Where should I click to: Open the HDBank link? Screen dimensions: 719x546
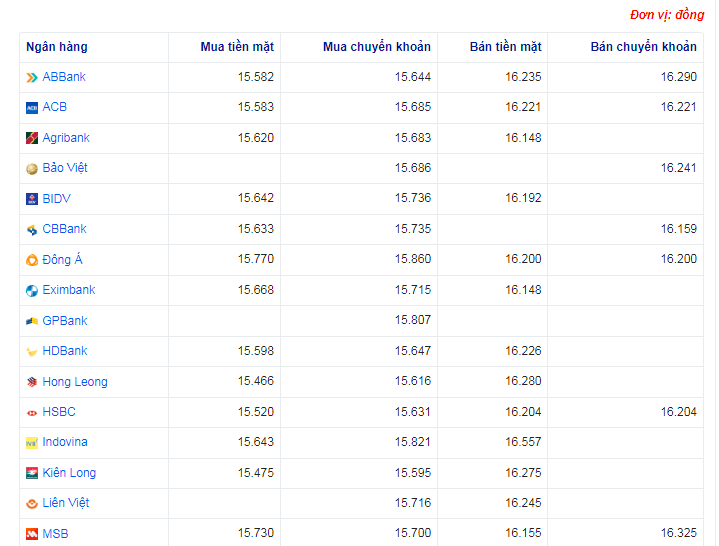point(64,351)
